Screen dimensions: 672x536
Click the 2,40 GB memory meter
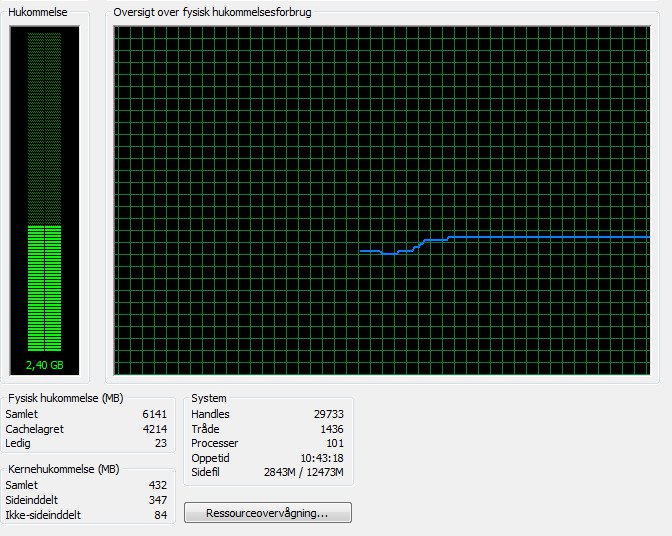[45, 200]
